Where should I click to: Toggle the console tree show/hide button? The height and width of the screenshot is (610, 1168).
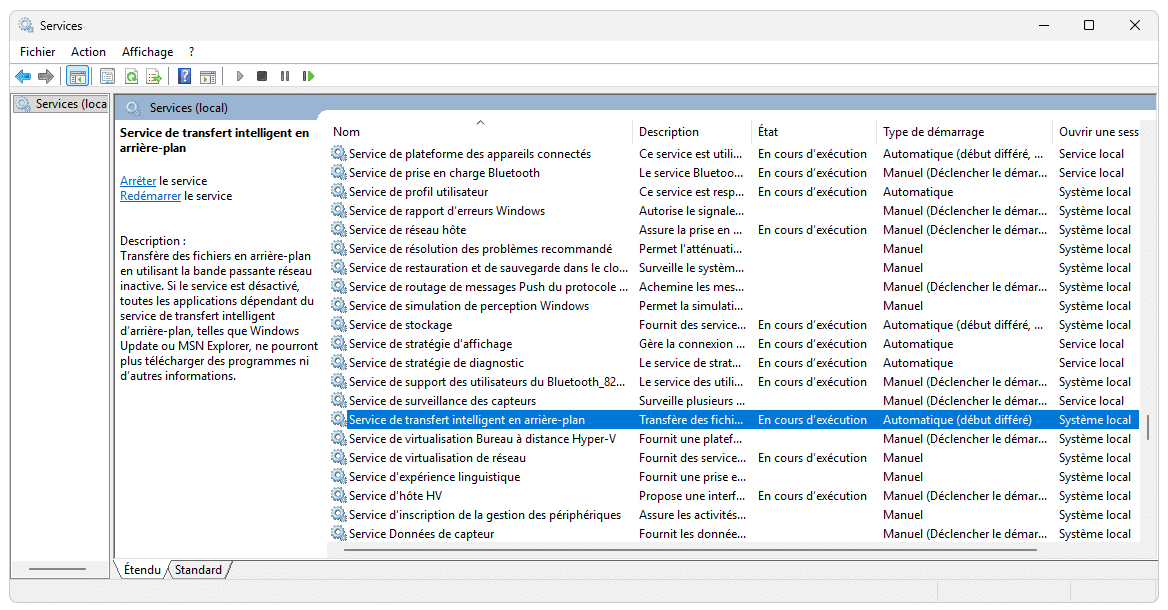tap(77, 76)
